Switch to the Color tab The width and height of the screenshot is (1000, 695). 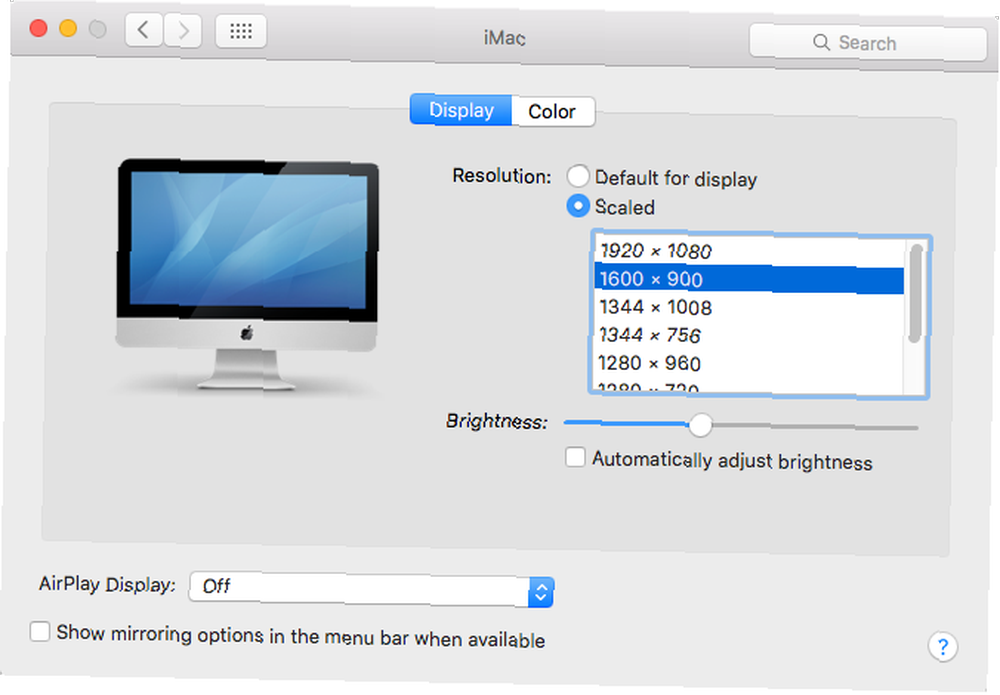tap(553, 112)
